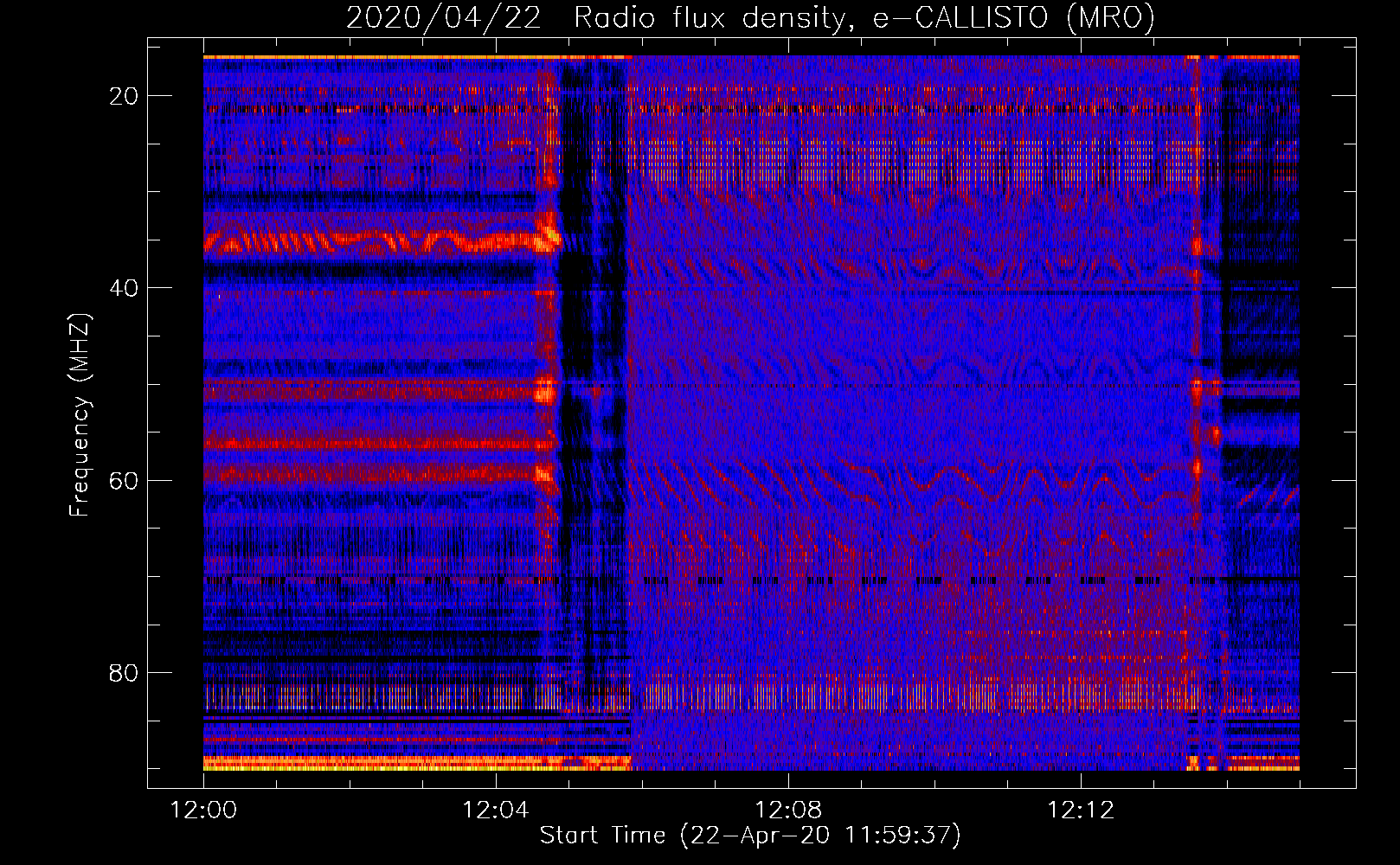Click the '12:12' time tick label

[1081, 811]
